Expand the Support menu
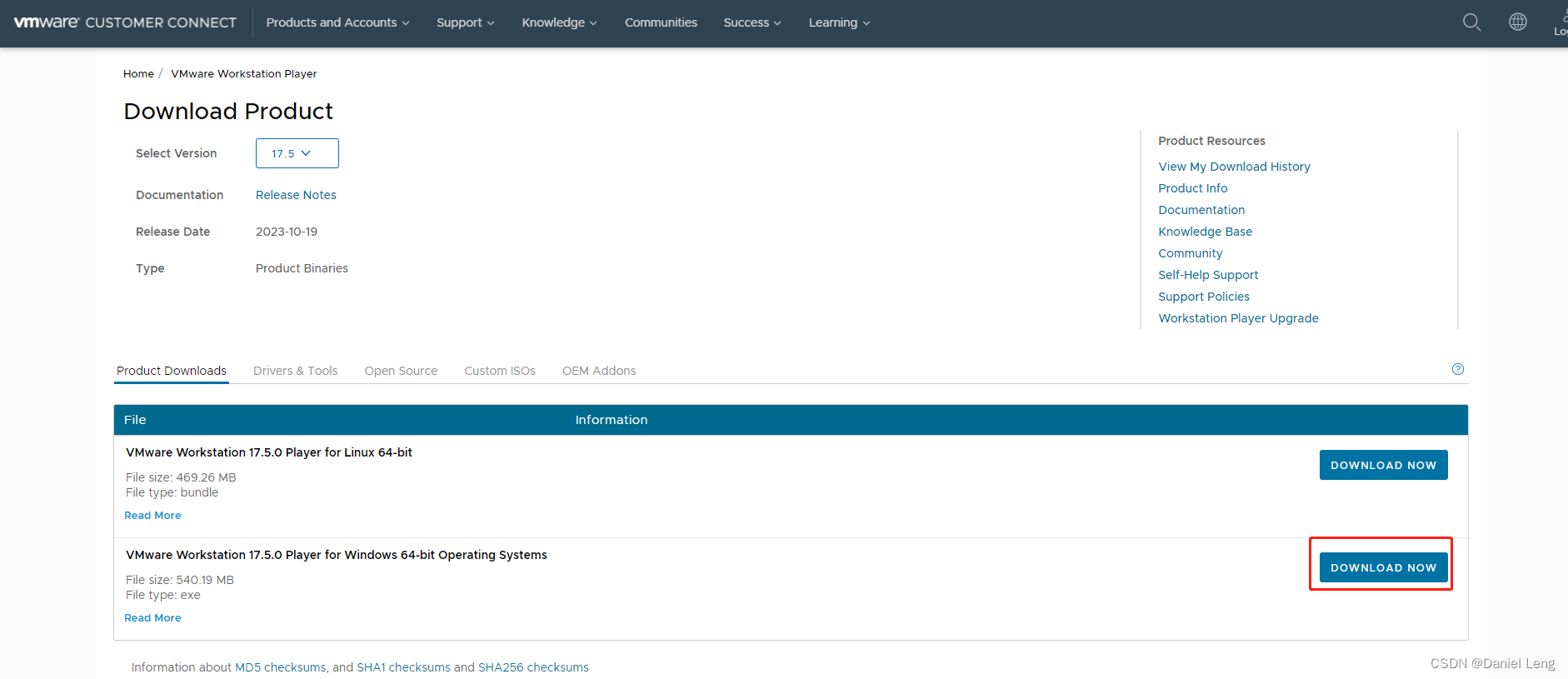Screen dimensions: 1568x679 [465, 22]
